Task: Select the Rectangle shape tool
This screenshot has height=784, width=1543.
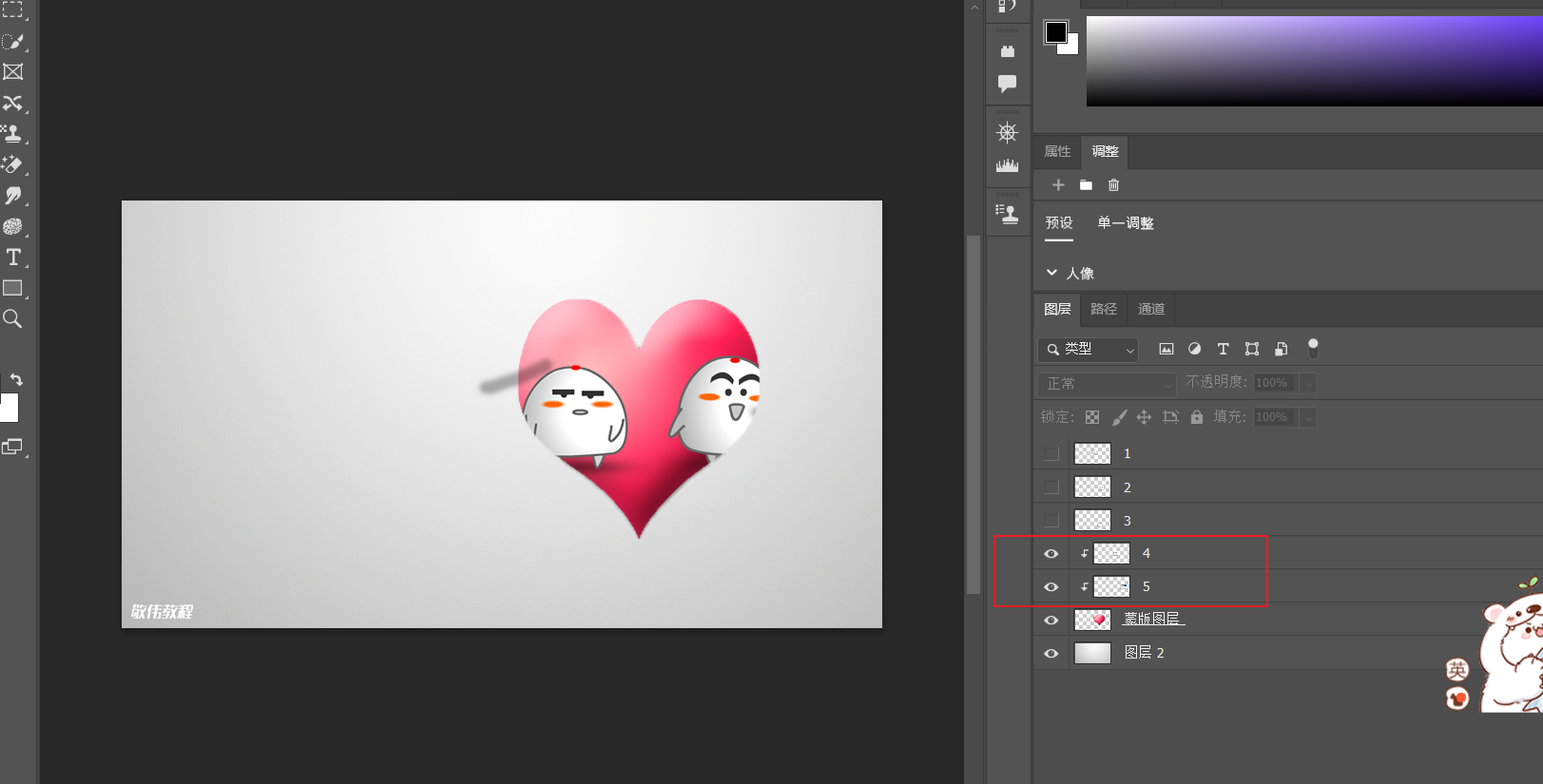Action: click(x=12, y=288)
